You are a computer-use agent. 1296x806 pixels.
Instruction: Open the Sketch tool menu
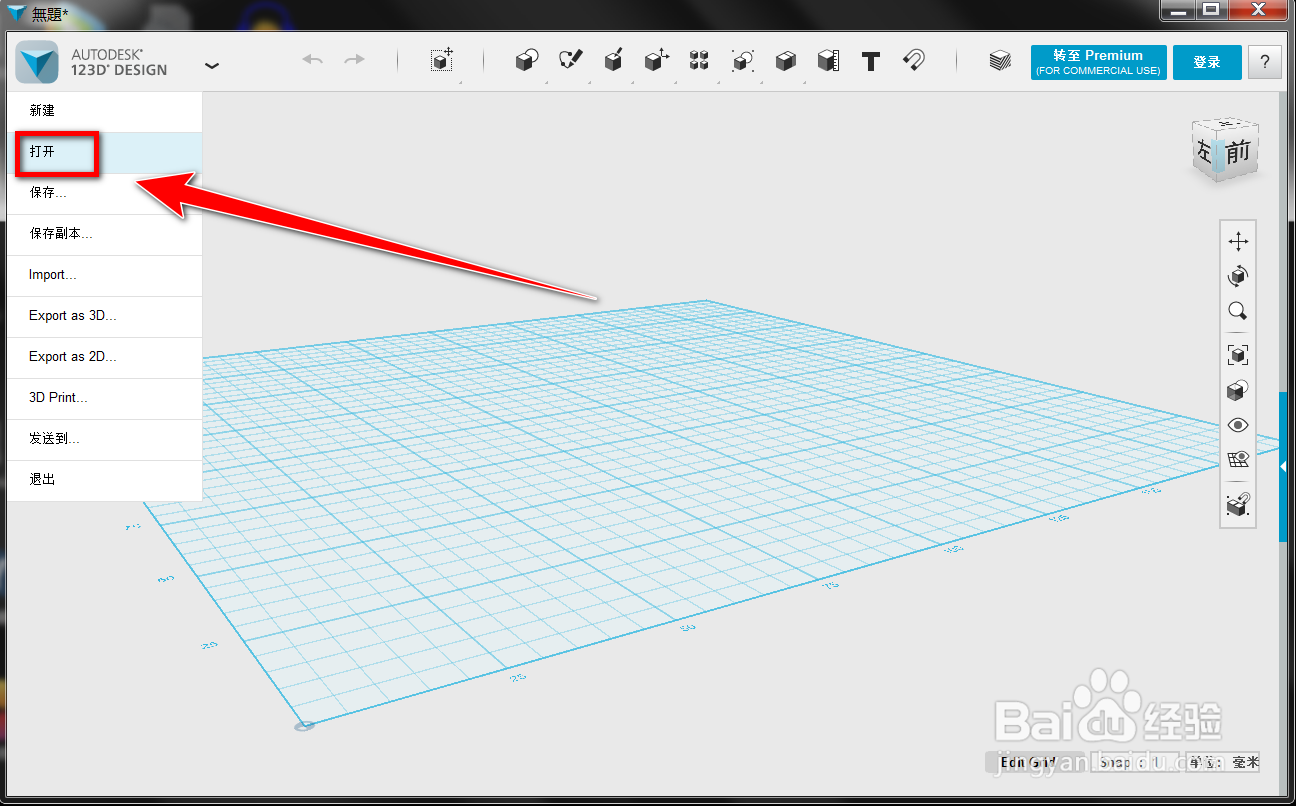click(x=570, y=61)
